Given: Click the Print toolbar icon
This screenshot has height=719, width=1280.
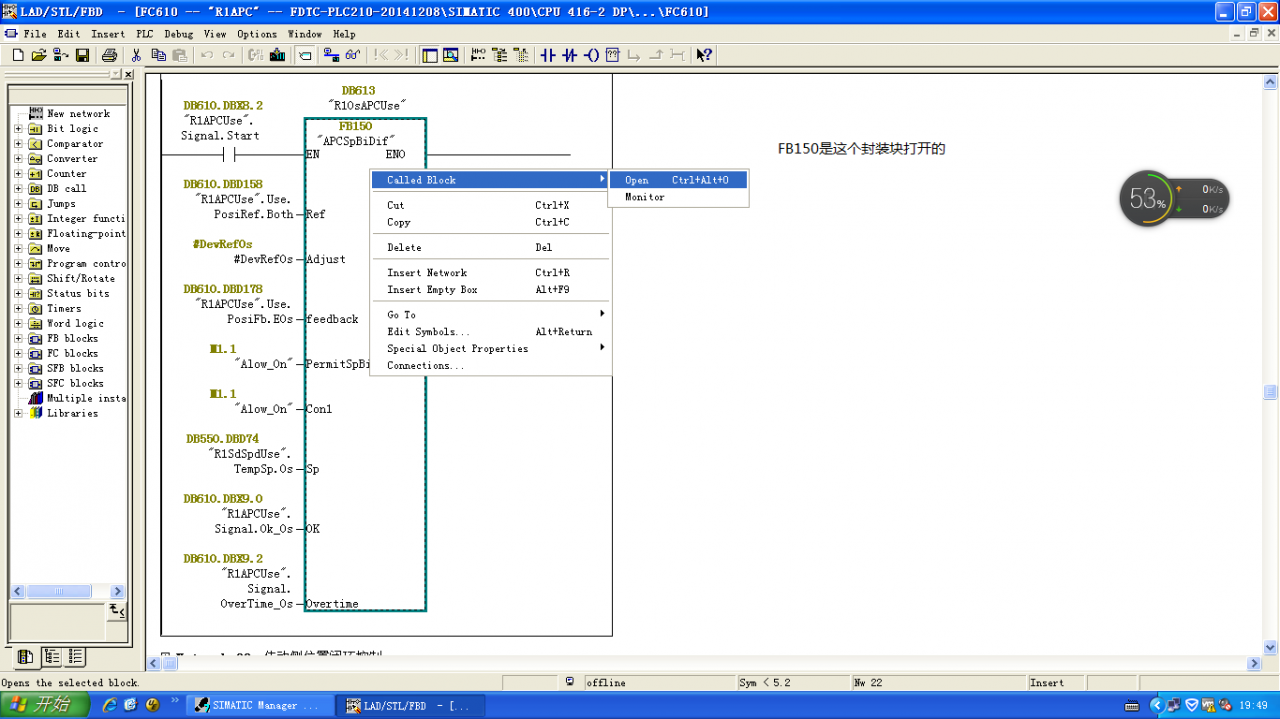Looking at the screenshot, I should coord(109,55).
